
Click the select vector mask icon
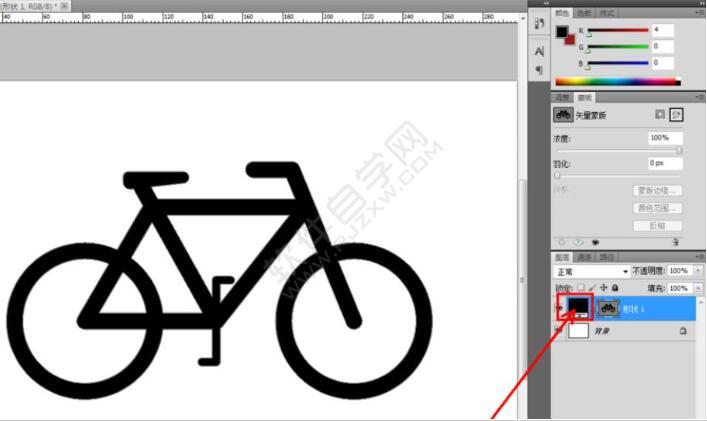(676, 115)
